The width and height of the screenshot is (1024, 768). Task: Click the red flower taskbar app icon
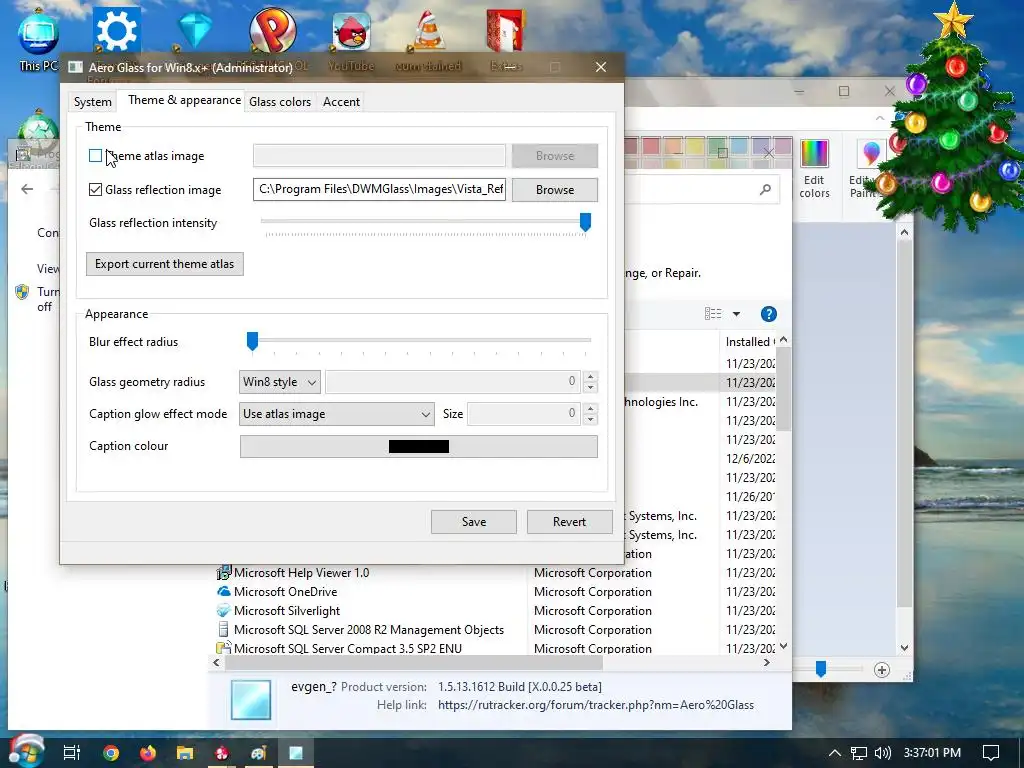click(222, 753)
